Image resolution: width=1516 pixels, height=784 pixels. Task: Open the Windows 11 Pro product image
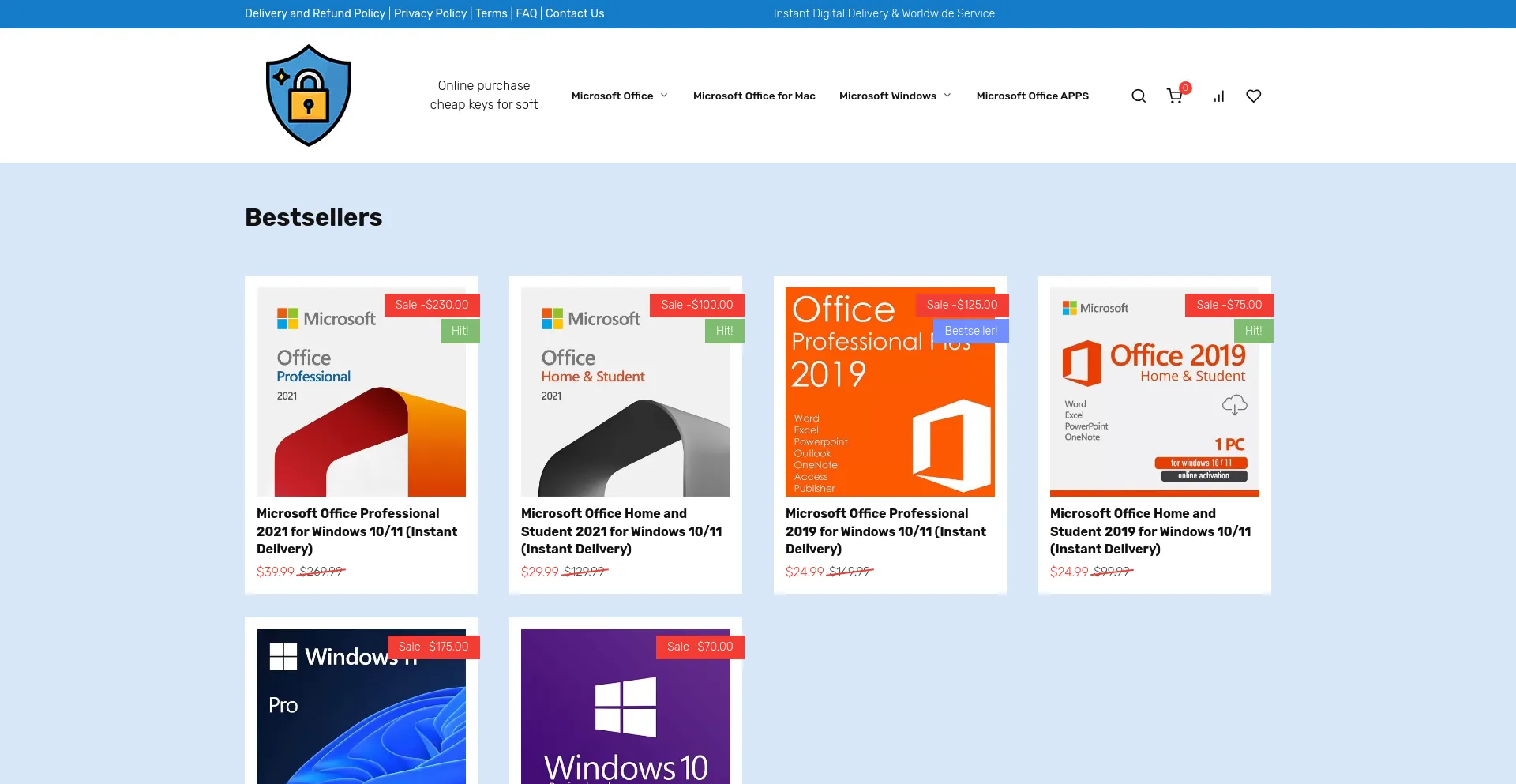(361, 707)
